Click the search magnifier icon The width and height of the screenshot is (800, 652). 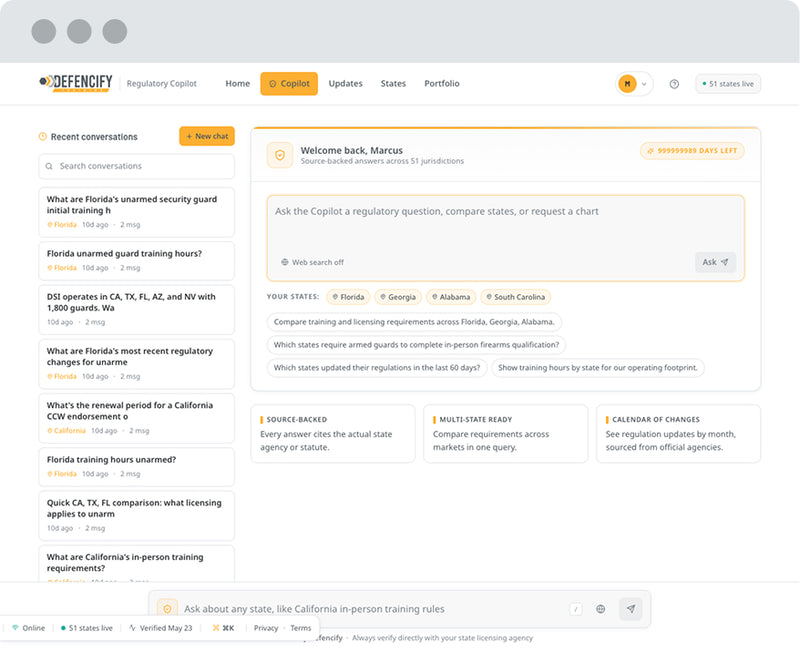click(x=49, y=166)
